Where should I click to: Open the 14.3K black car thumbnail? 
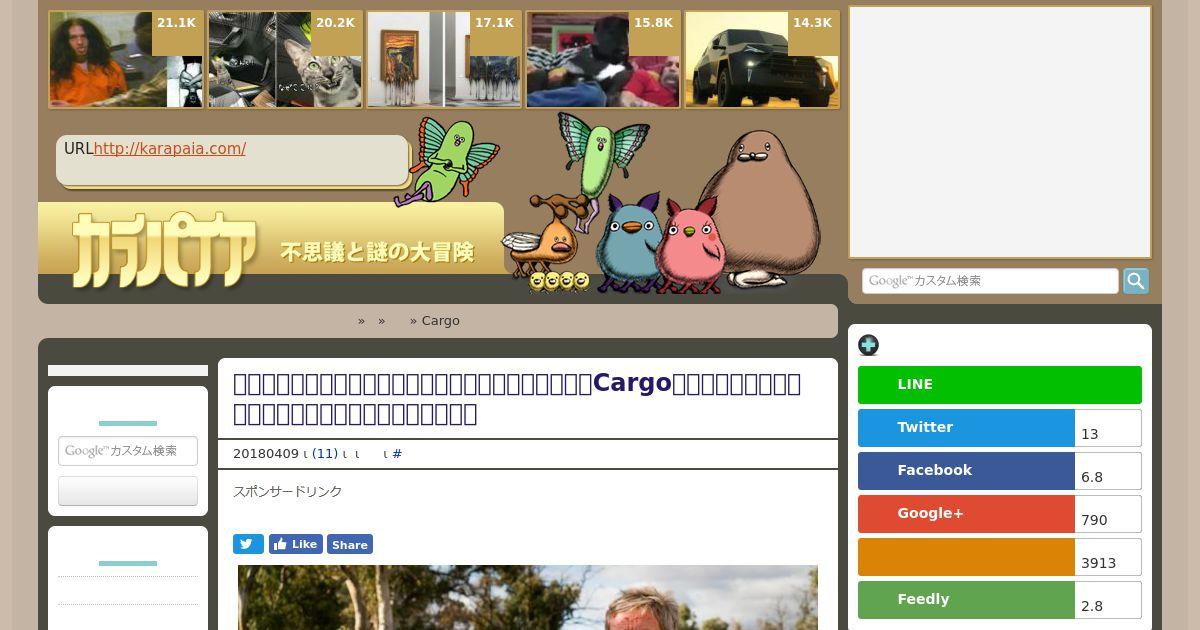(762, 59)
